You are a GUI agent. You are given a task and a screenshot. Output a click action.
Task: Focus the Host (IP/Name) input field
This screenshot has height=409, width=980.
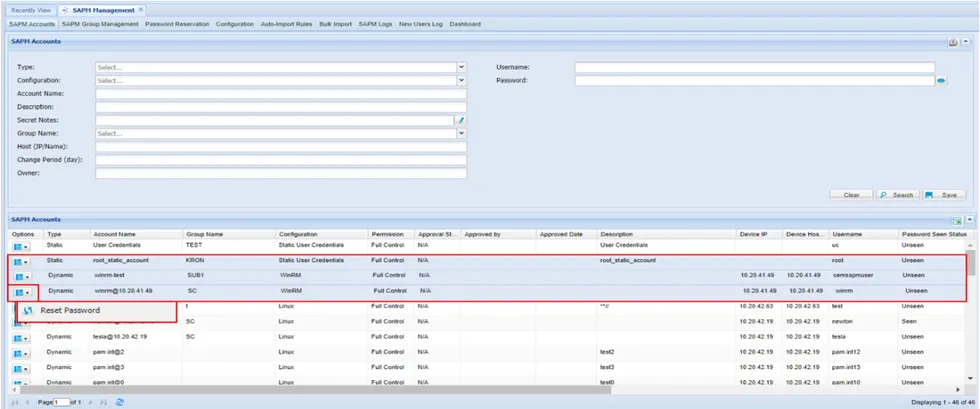(281, 146)
